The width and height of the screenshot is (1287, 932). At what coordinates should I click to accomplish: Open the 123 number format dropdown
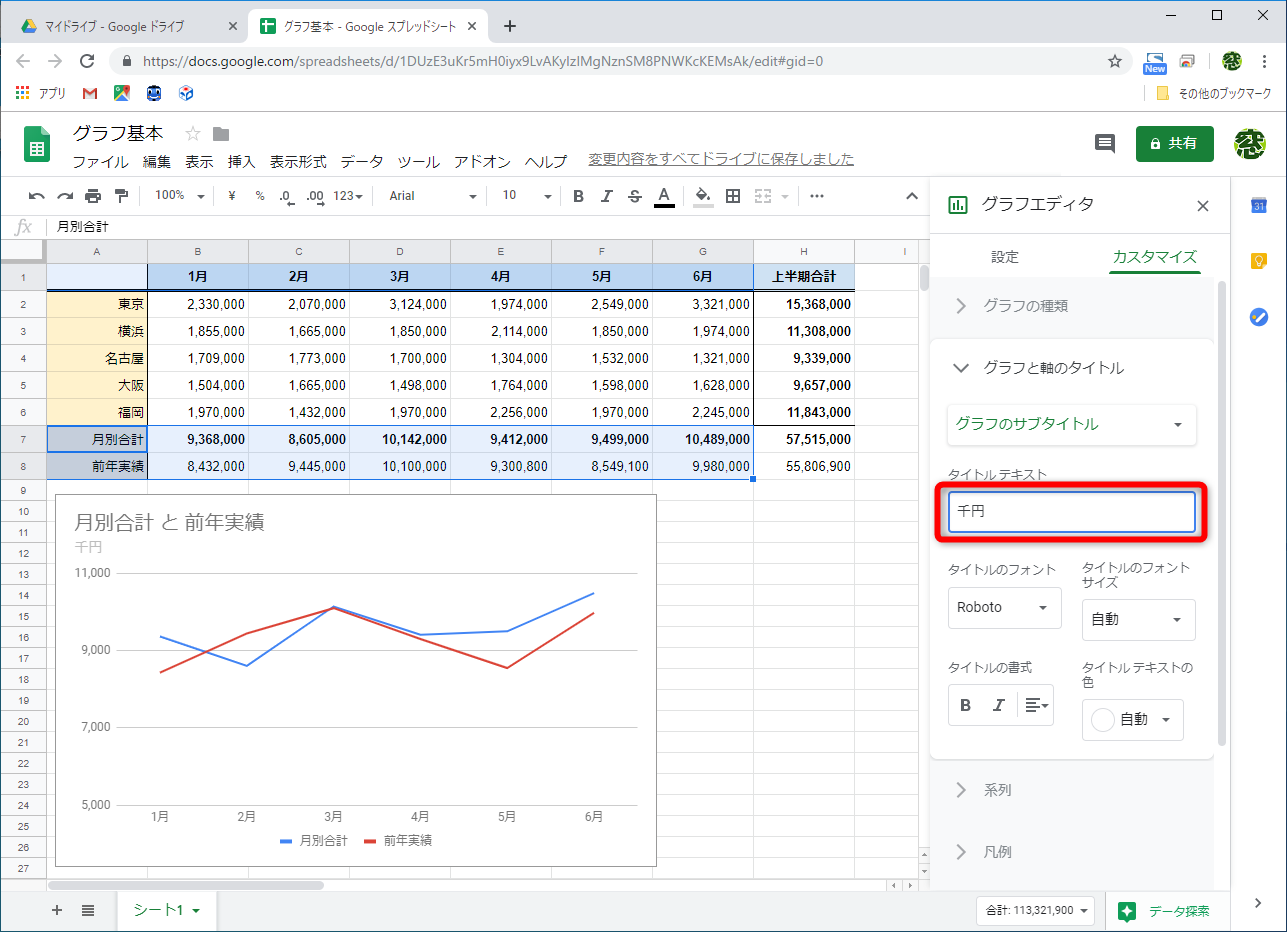click(x=348, y=196)
